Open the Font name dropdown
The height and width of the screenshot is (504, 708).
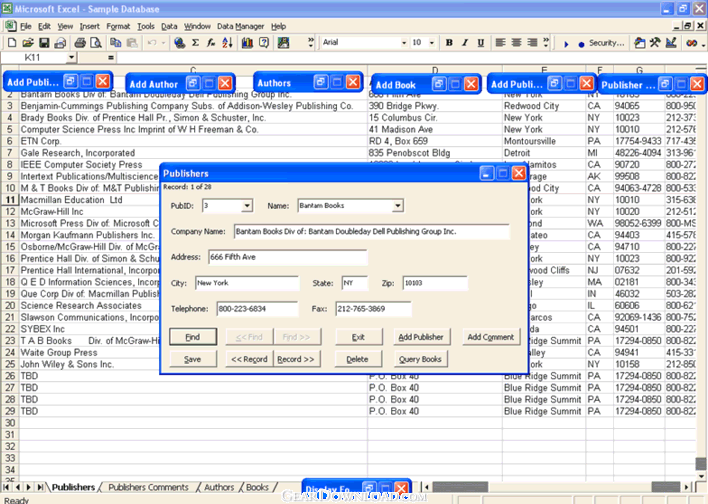(x=404, y=43)
